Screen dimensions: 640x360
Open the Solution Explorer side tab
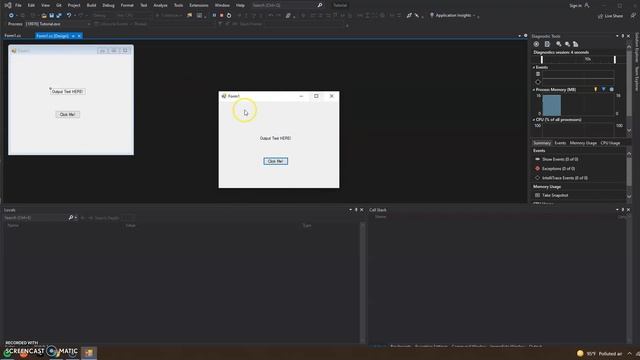click(x=636, y=48)
